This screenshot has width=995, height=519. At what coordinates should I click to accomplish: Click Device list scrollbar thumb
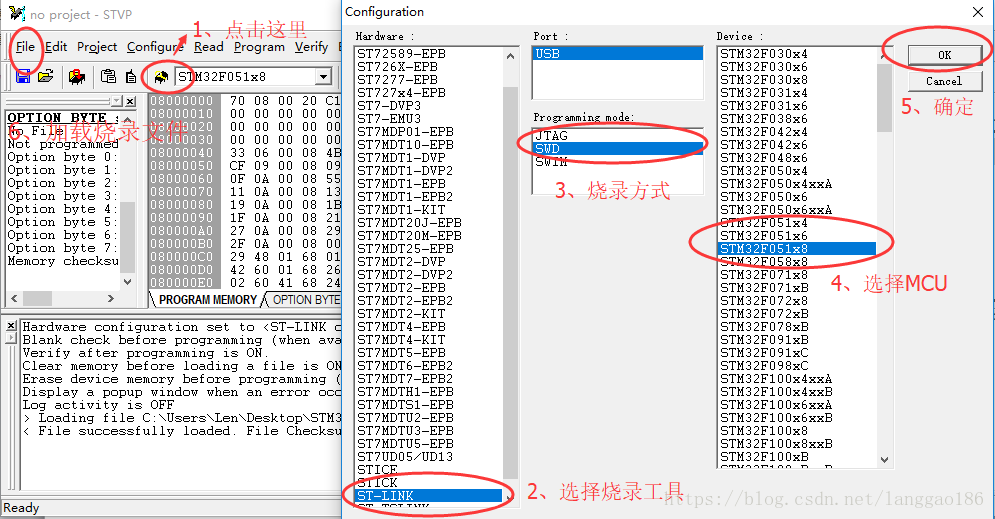pyautogui.click(x=885, y=97)
